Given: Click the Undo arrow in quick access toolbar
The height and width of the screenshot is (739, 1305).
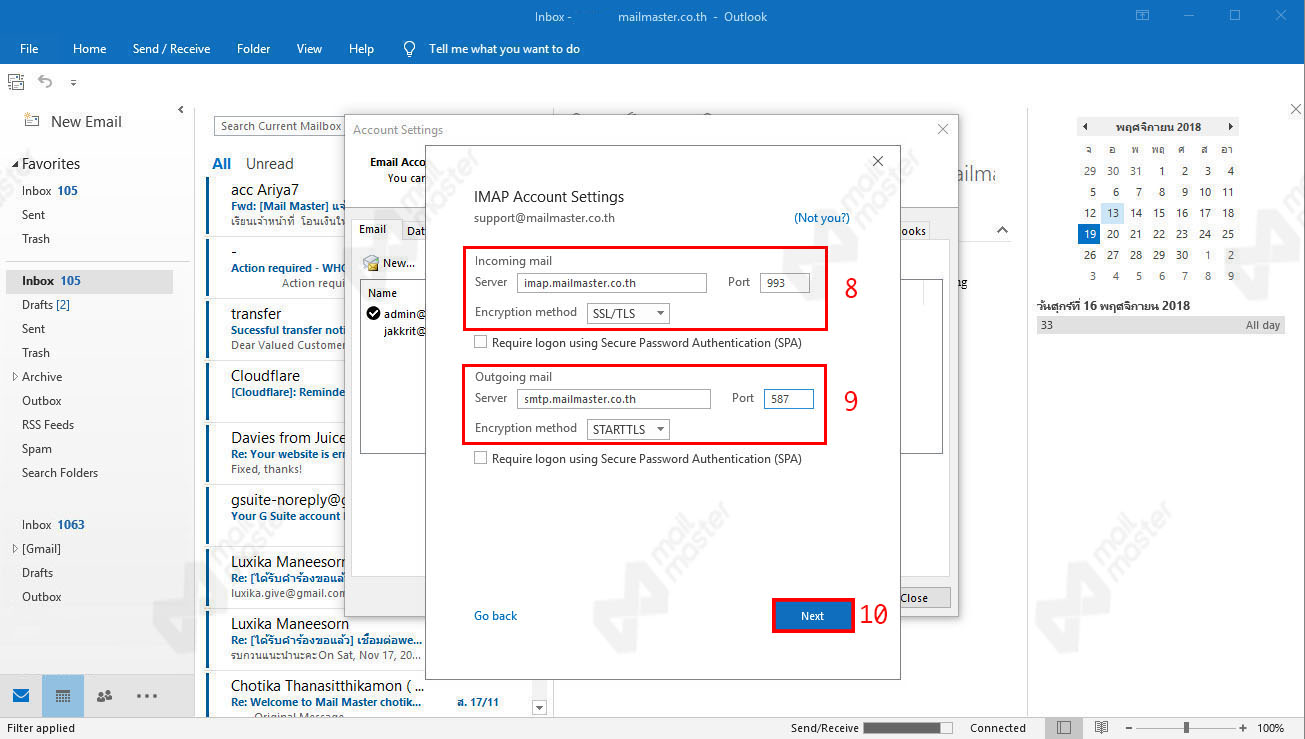Looking at the screenshot, I should tap(45, 82).
